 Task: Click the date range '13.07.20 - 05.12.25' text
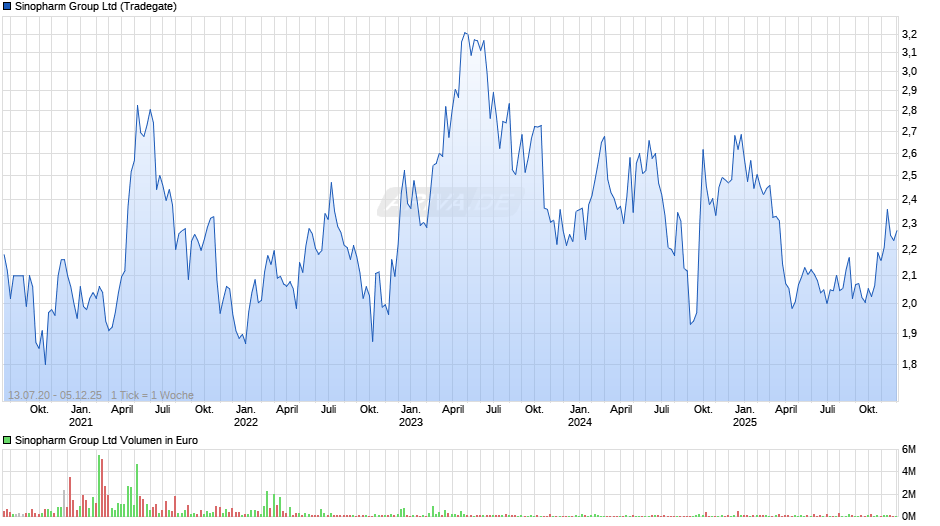55,395
